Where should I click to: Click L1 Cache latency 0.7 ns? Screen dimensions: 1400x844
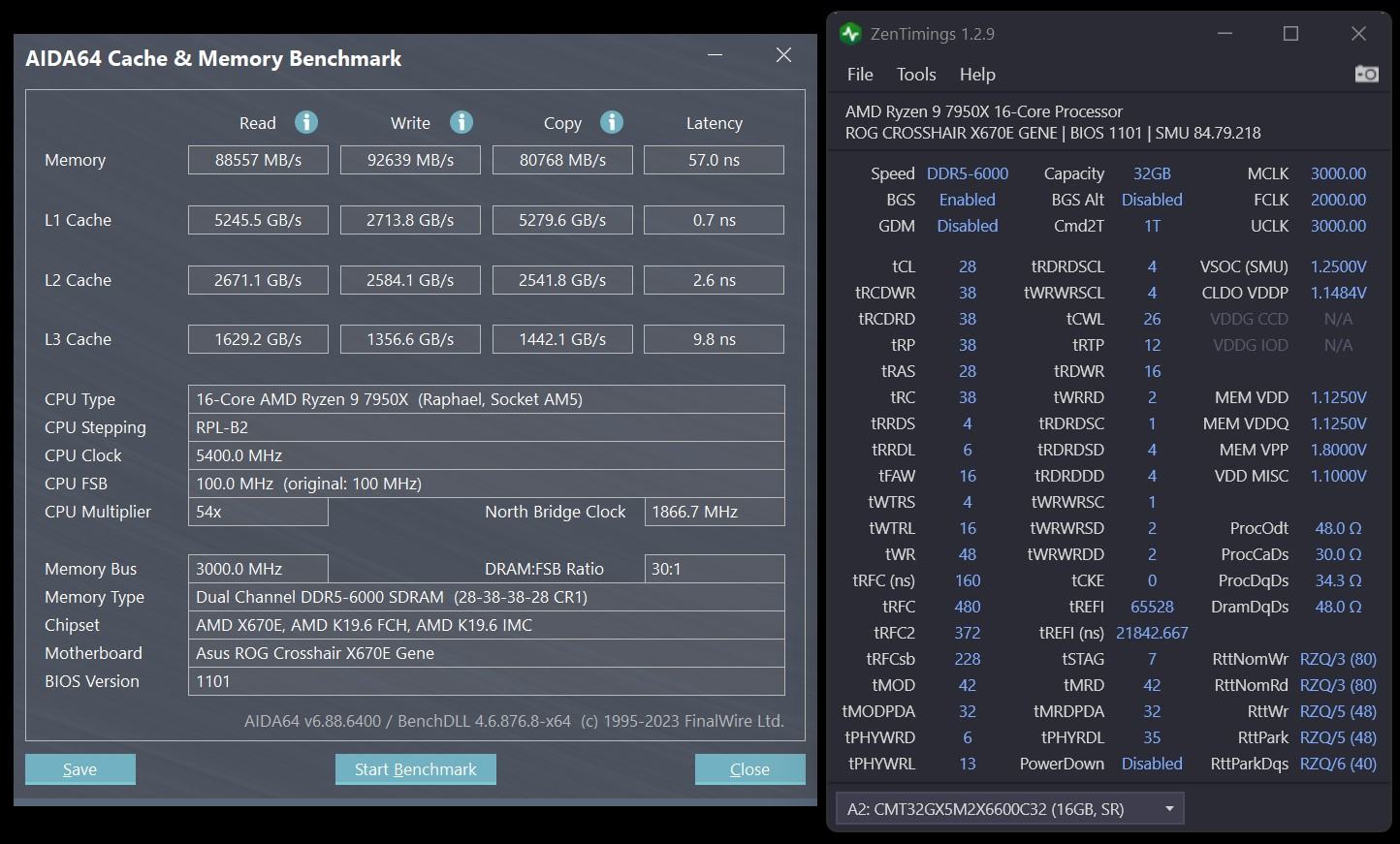click(714, 220)
